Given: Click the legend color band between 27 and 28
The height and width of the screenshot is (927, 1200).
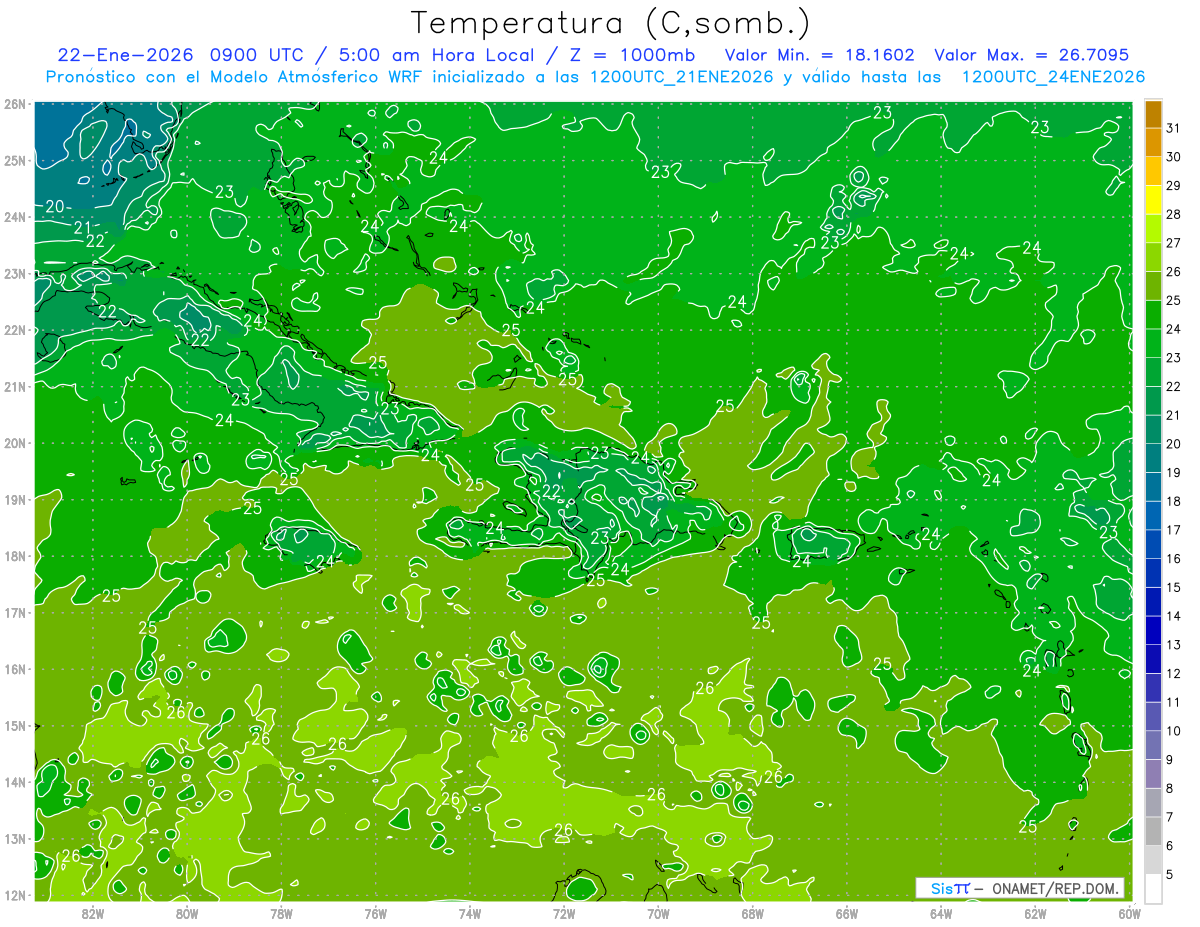Looking at the screenshot, I should click(x=1153, y=229).
